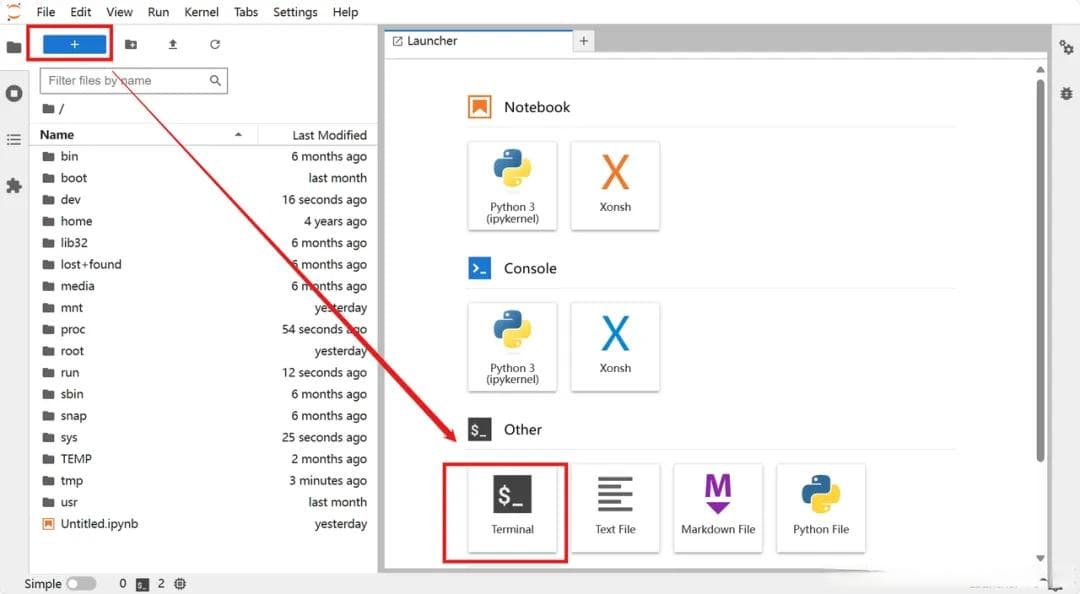Select the Launcher tab

coord(478,41)
